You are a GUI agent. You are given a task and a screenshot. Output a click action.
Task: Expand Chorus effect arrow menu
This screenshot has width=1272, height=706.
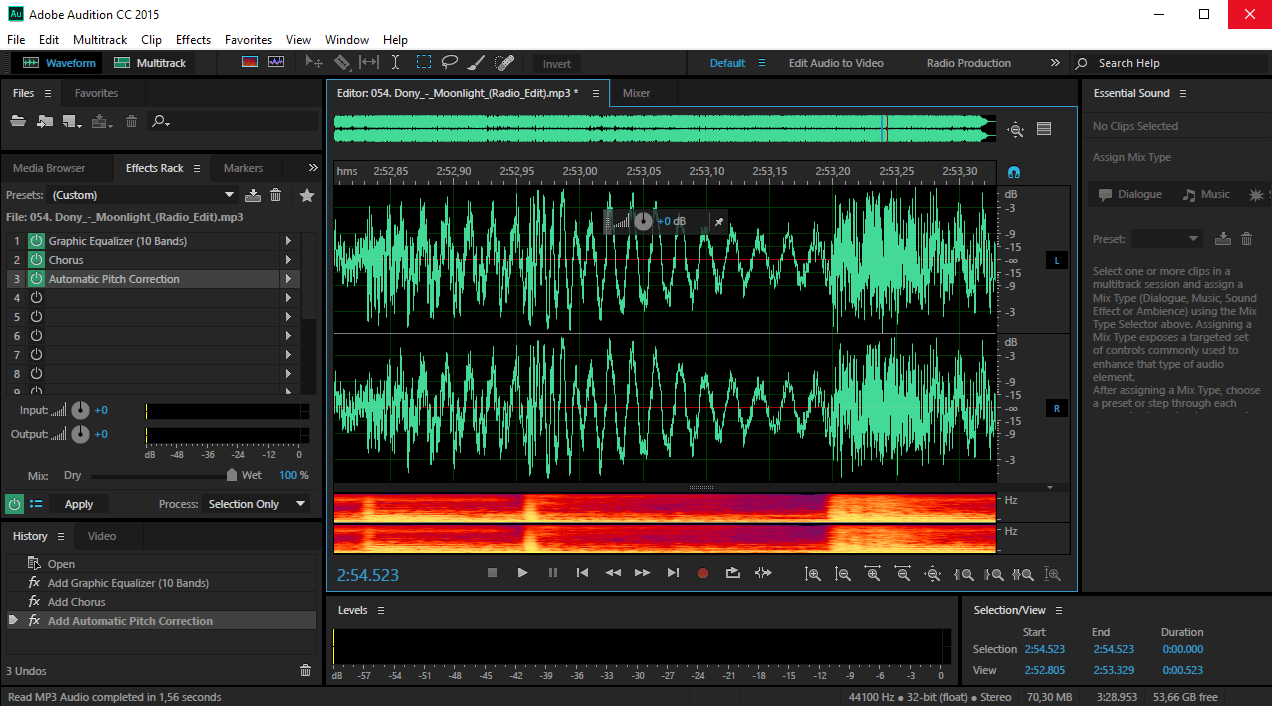point(288,260)
